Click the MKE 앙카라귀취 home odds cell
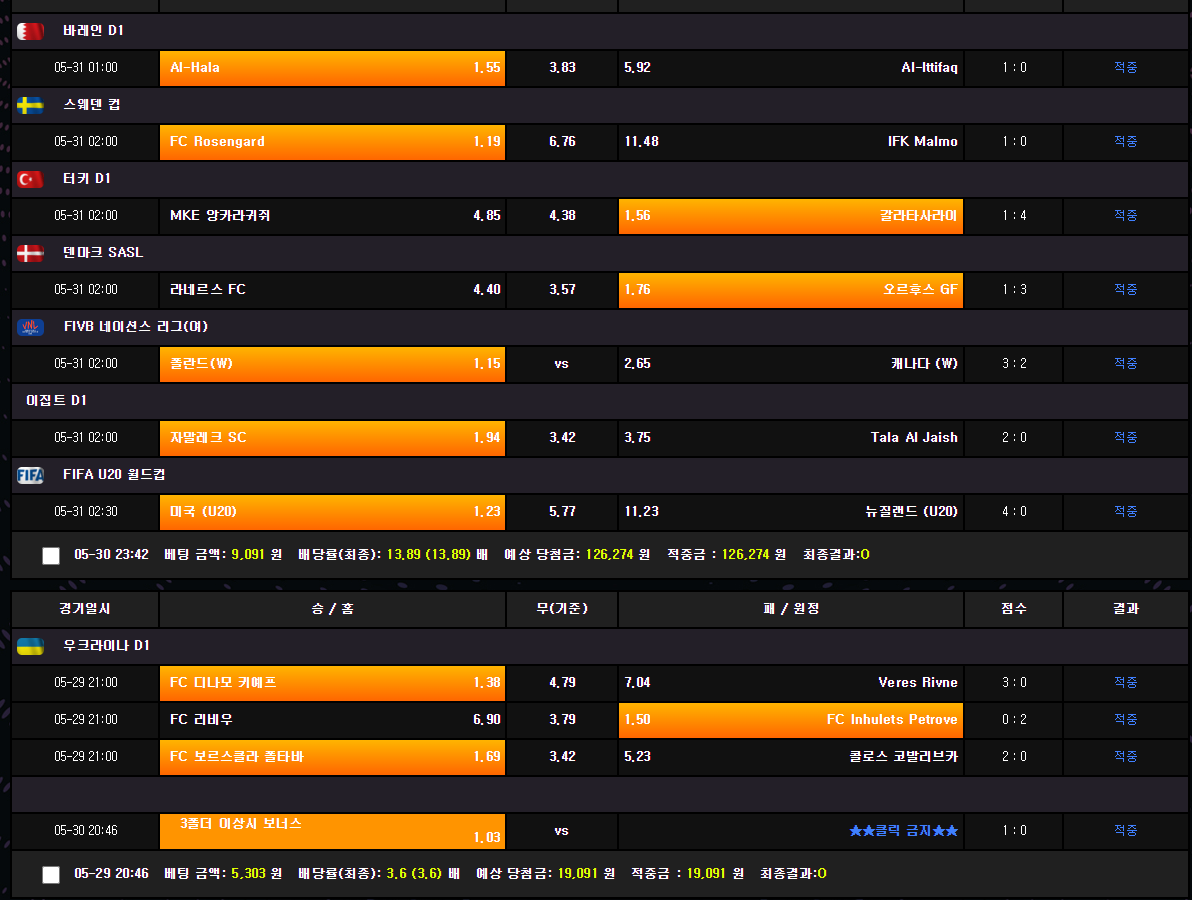This screenshot has width=1192, height=900. [332, 216]
